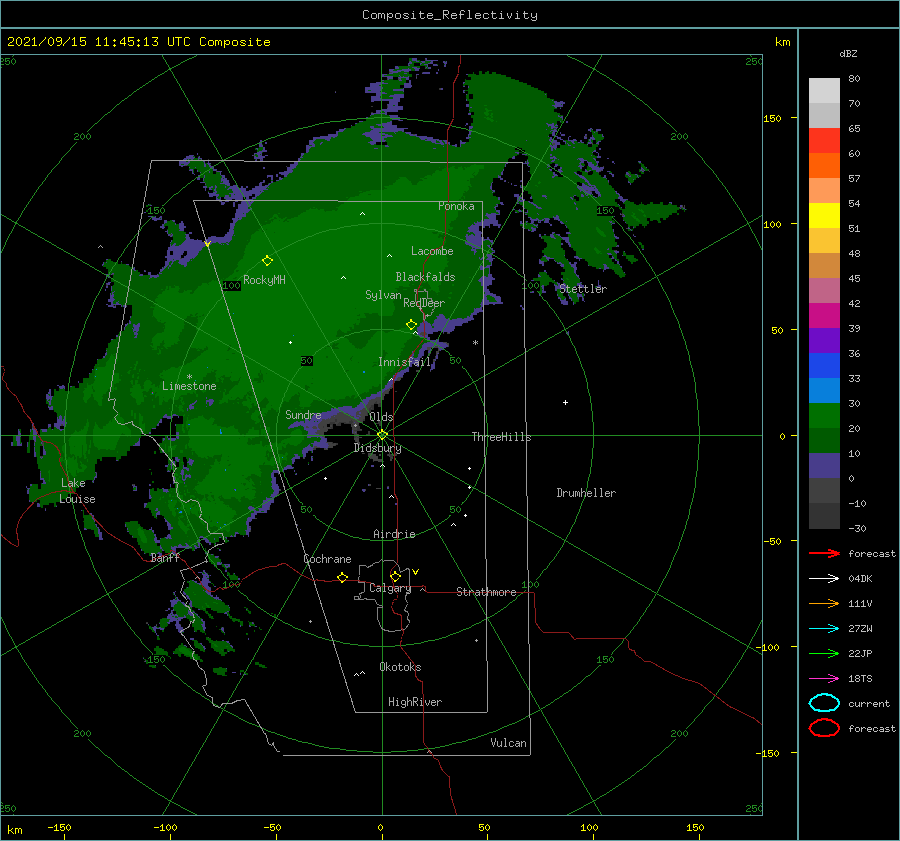Click the Stettler label

(x=583, y=289)
